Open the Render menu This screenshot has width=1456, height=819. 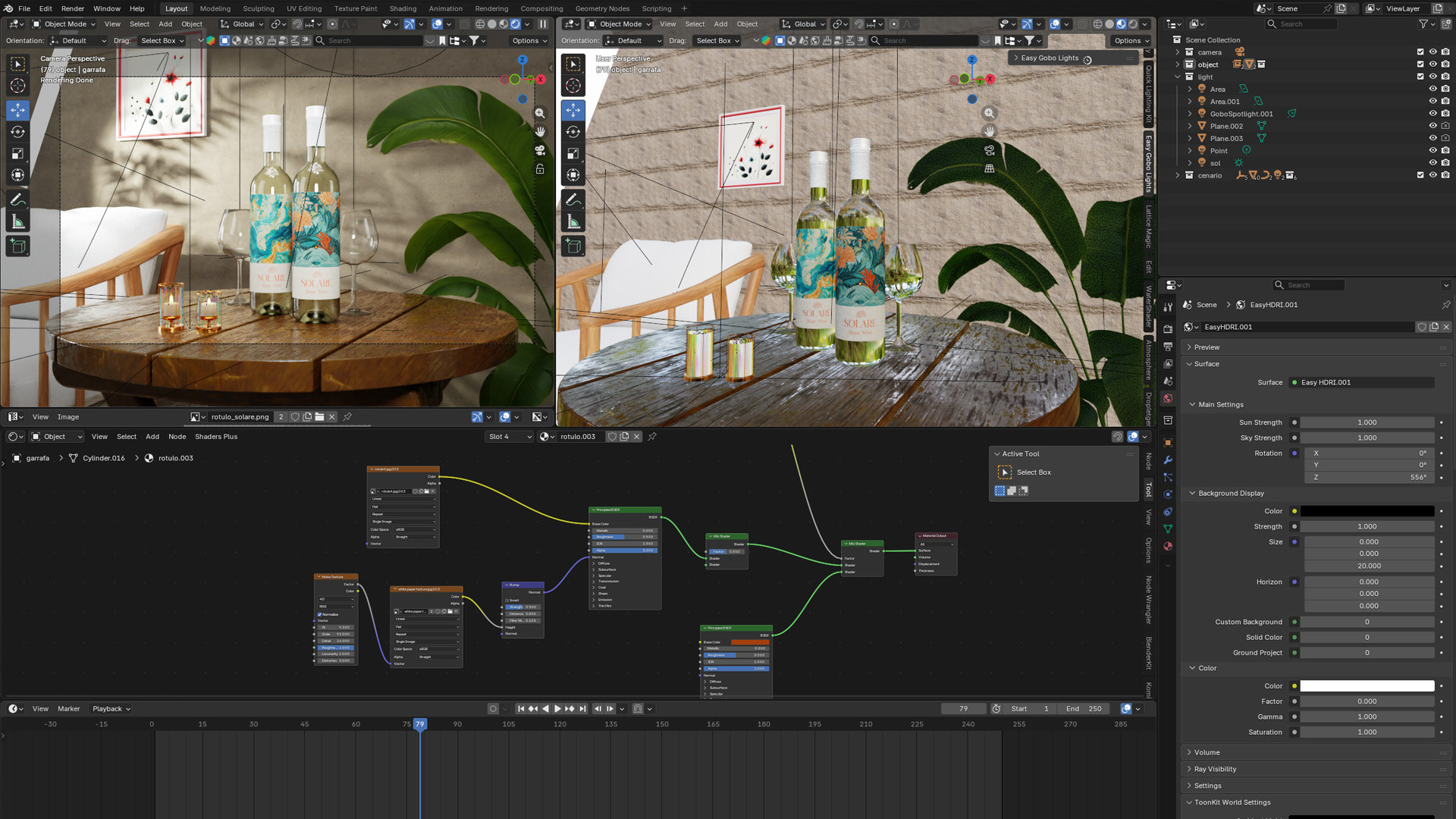tap(73, 8)
